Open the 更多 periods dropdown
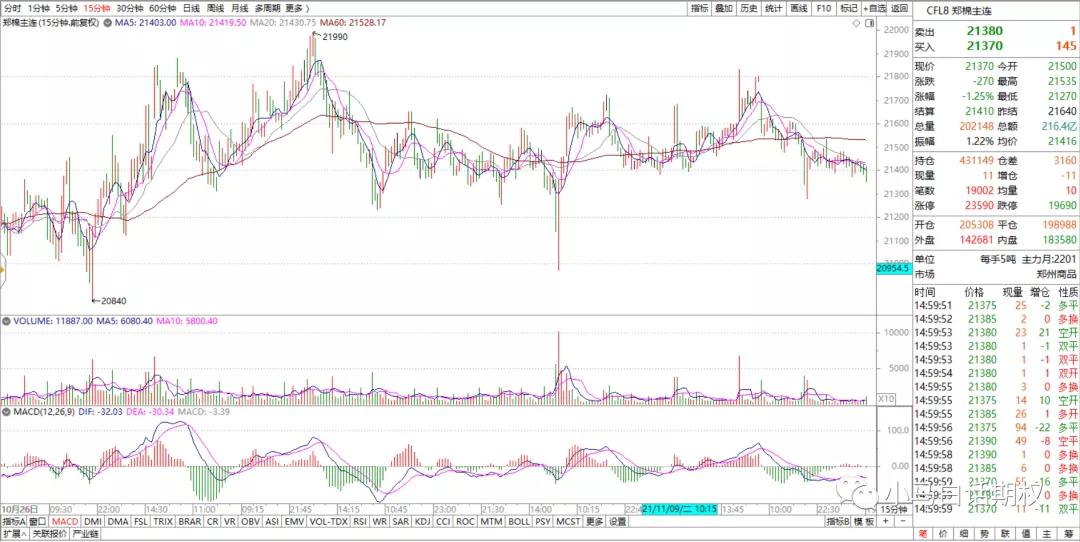Viewport: 1080px width, 542px height. (x=294, y=8)
